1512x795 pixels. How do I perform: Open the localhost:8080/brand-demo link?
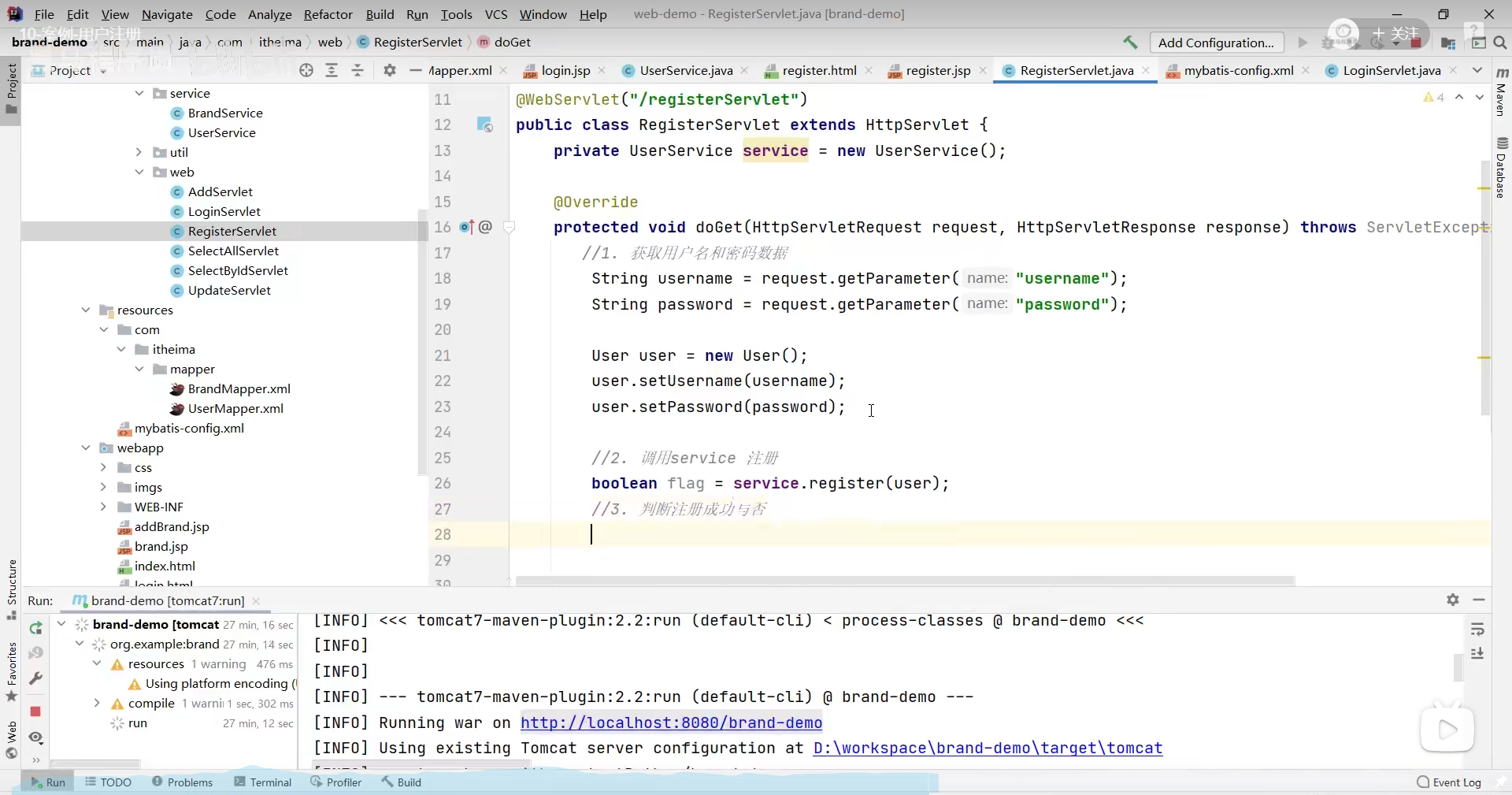coord(671,723)
